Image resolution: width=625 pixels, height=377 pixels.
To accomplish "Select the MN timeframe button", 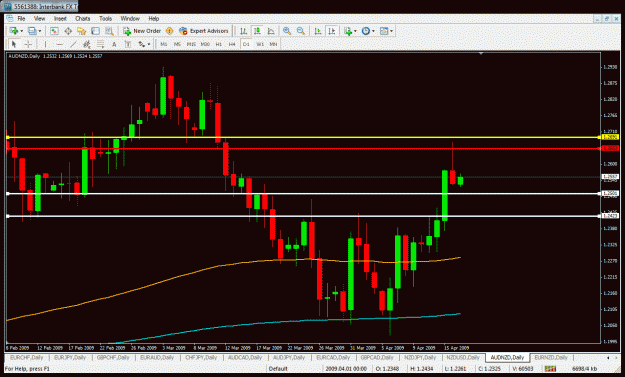I will [273, 44].
